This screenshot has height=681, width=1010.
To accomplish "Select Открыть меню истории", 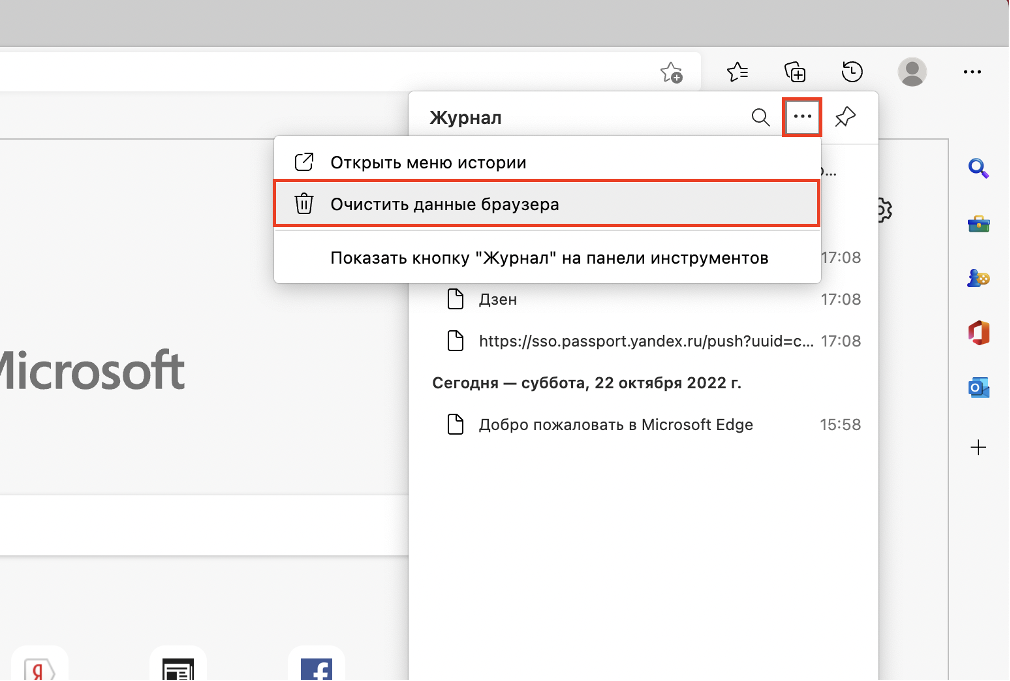I will (428, 162).
